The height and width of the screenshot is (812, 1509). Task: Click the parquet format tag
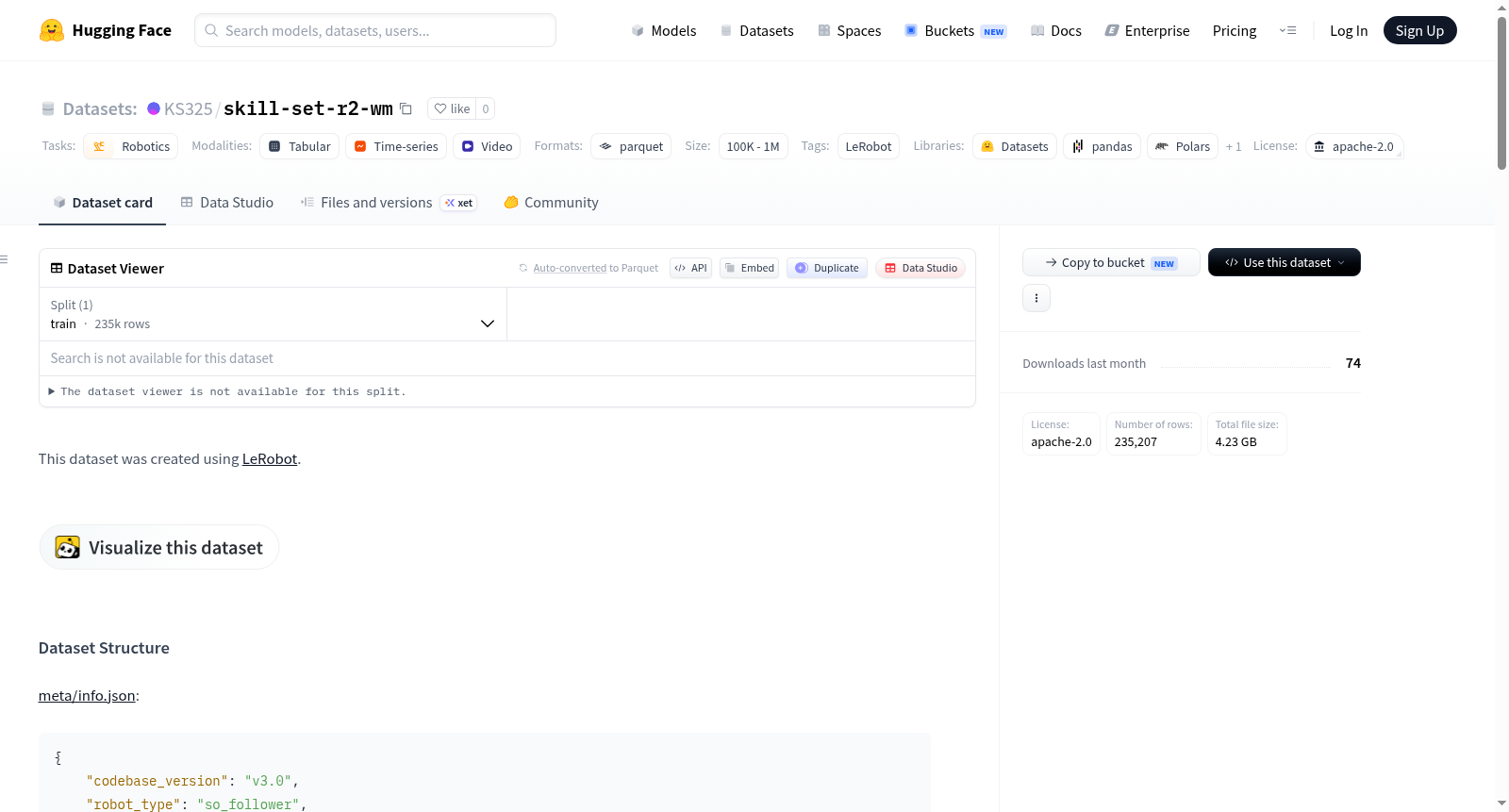pyautogui.click(x=631, y=146)
